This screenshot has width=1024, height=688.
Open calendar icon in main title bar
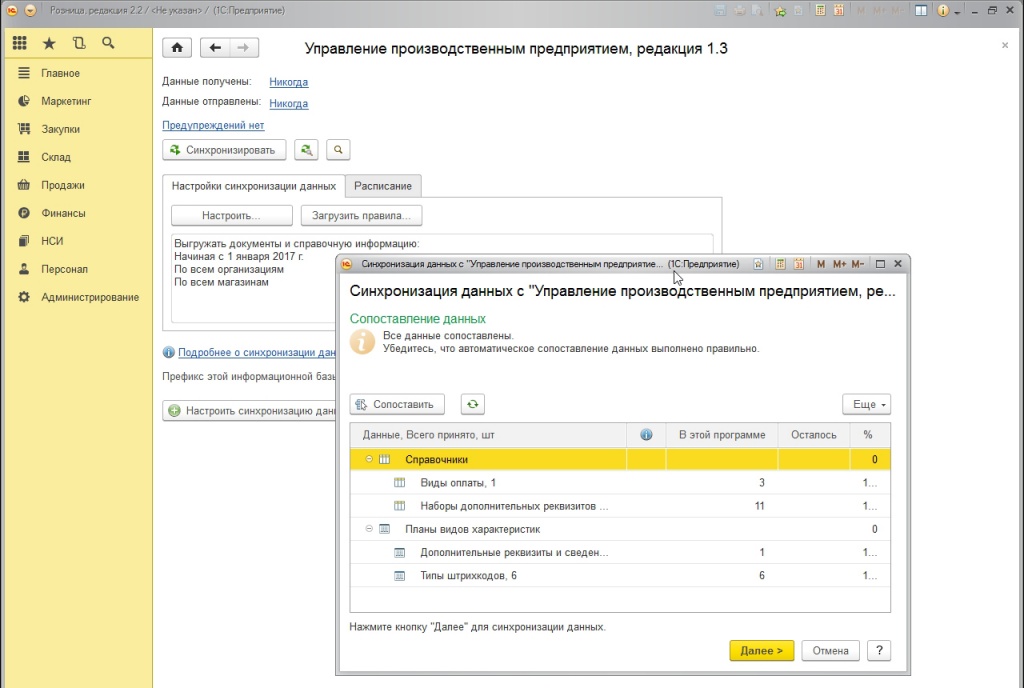838,10
